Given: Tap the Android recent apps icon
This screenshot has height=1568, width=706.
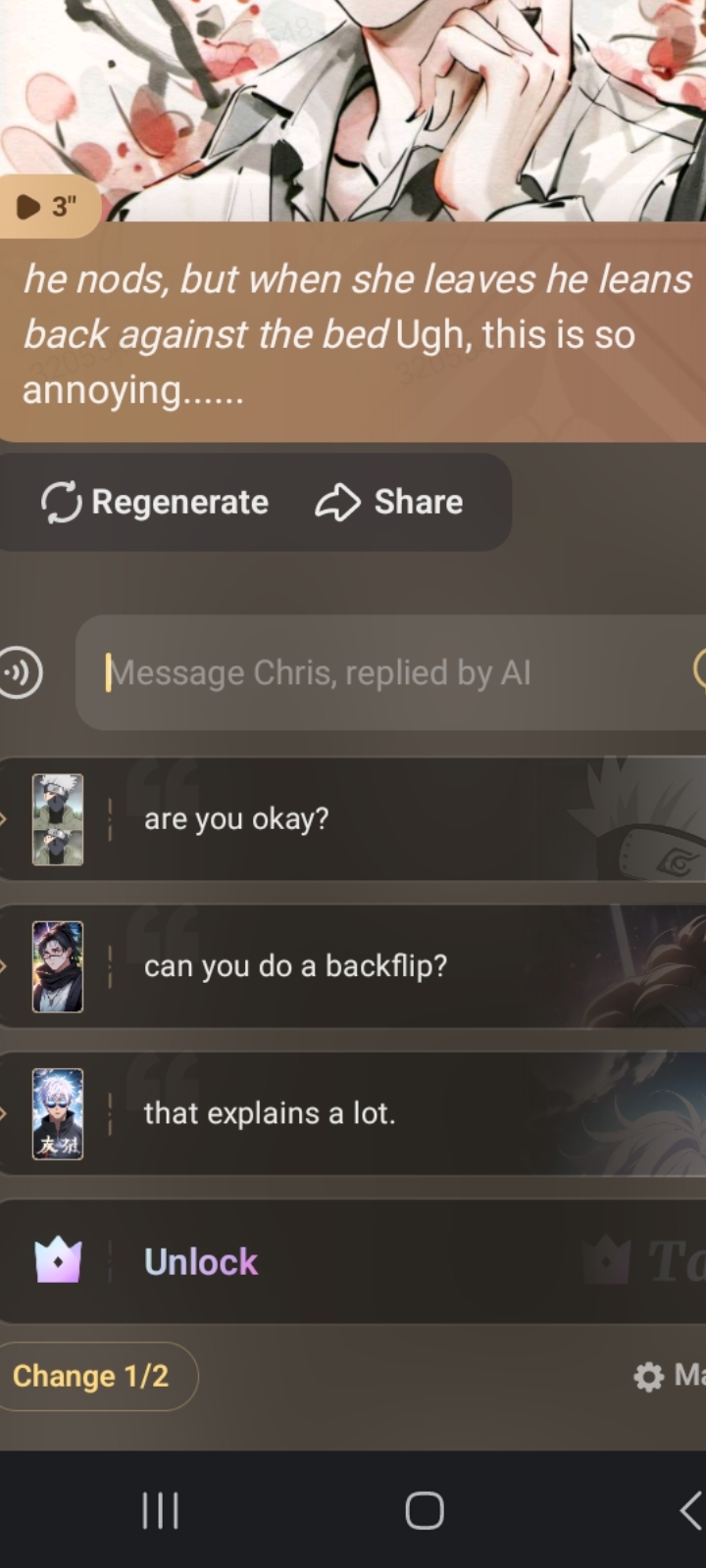Looking at the screenshot, I should tap(161, 1510).
